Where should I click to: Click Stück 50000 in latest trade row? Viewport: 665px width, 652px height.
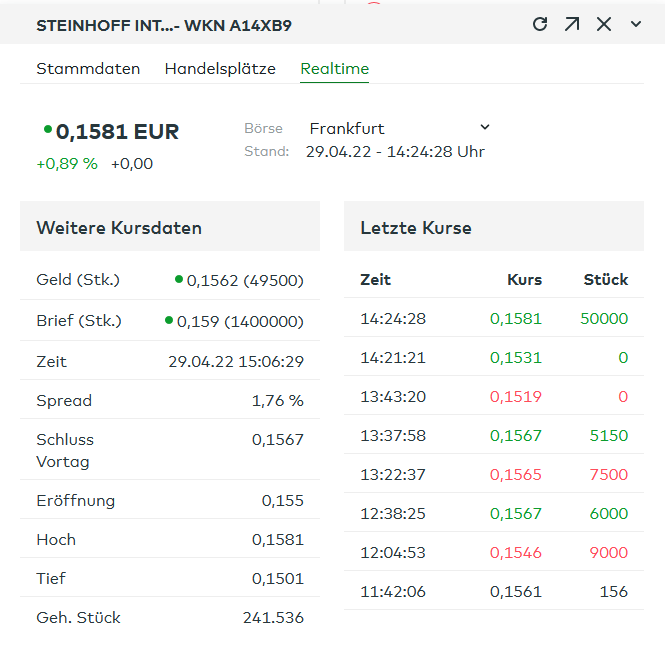pyautogui.click(x=604, y=319)
